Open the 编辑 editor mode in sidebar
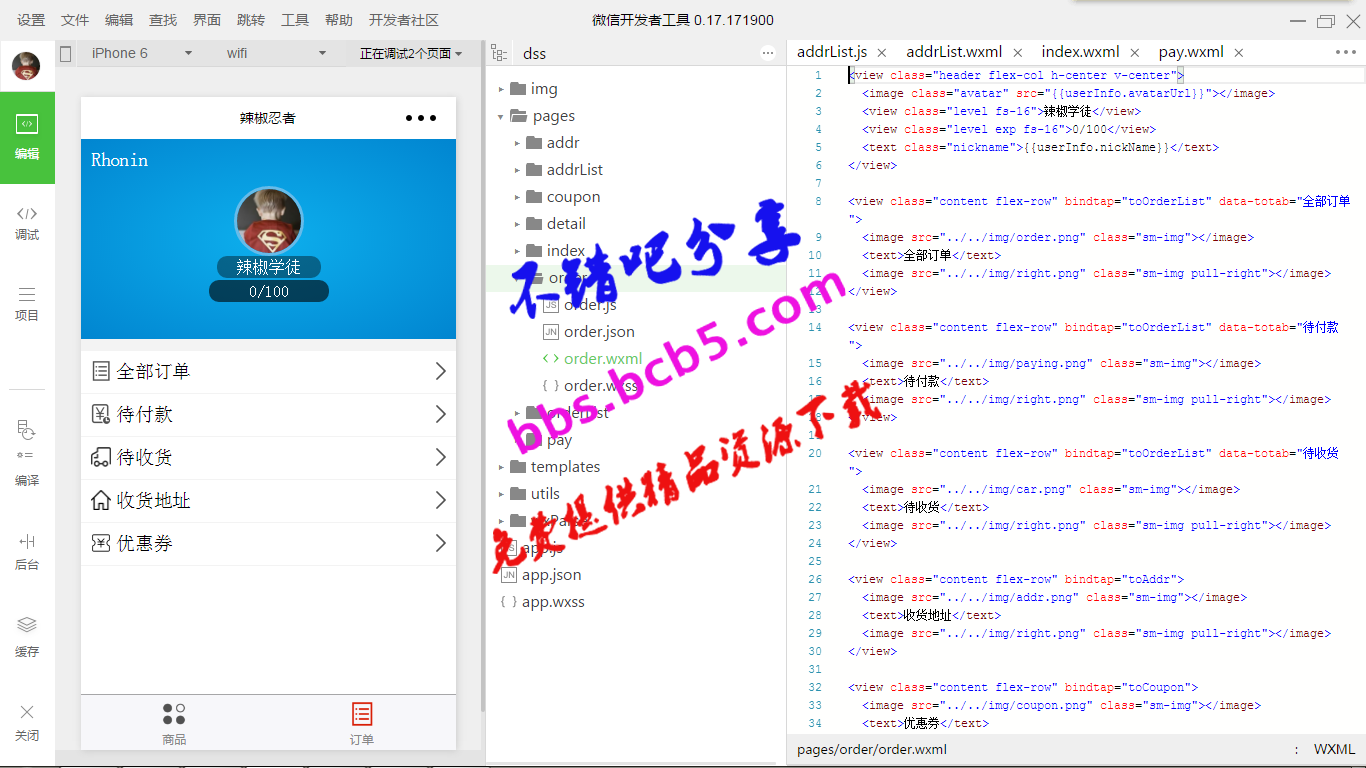Viewport: 1366px width, 768px height. (x=27, y=138)
